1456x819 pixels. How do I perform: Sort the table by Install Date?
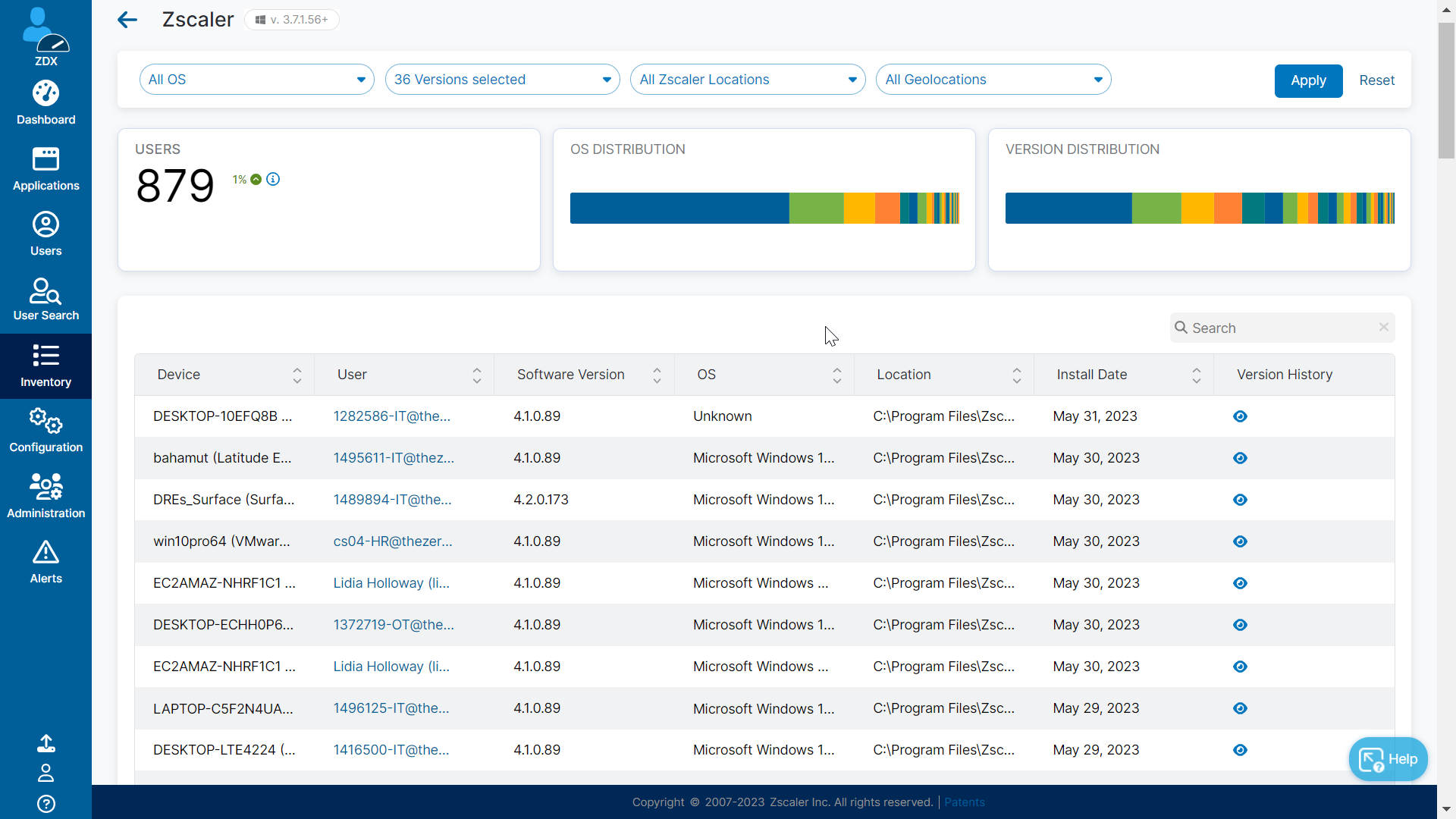click(x=1196, y=375)
